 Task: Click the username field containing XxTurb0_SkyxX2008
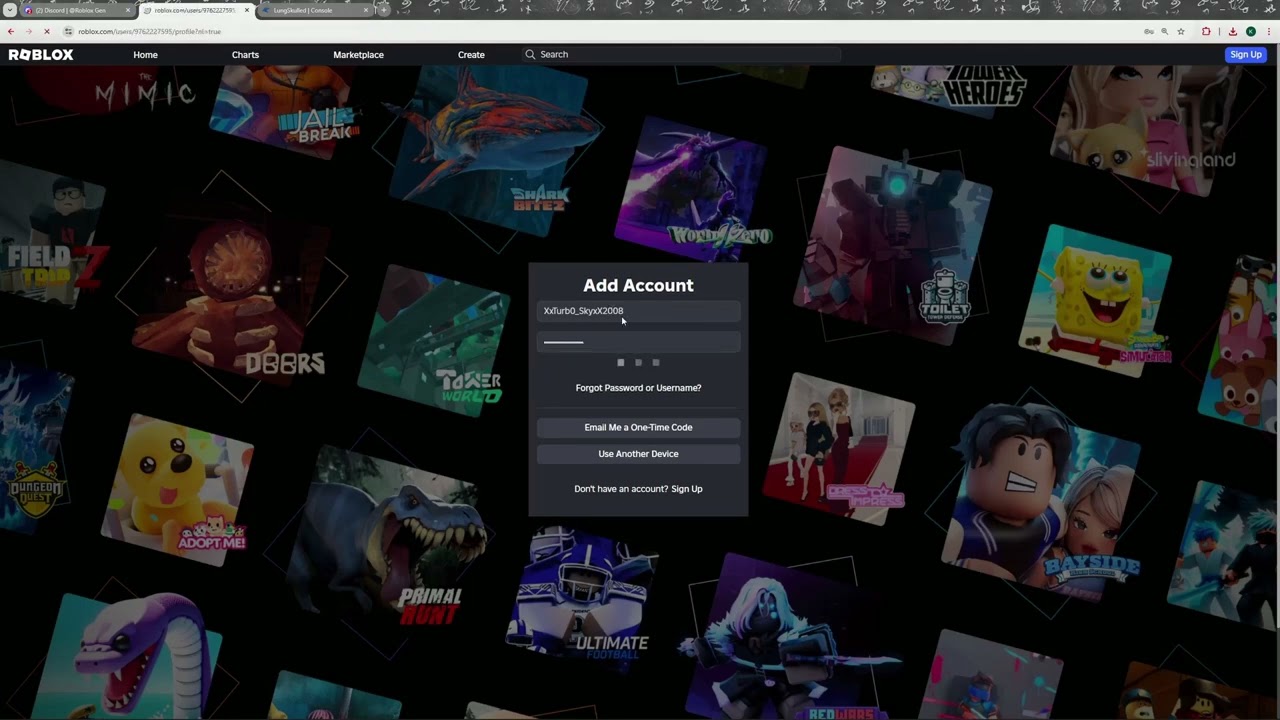pyautogui.click(x=638, y=311)
